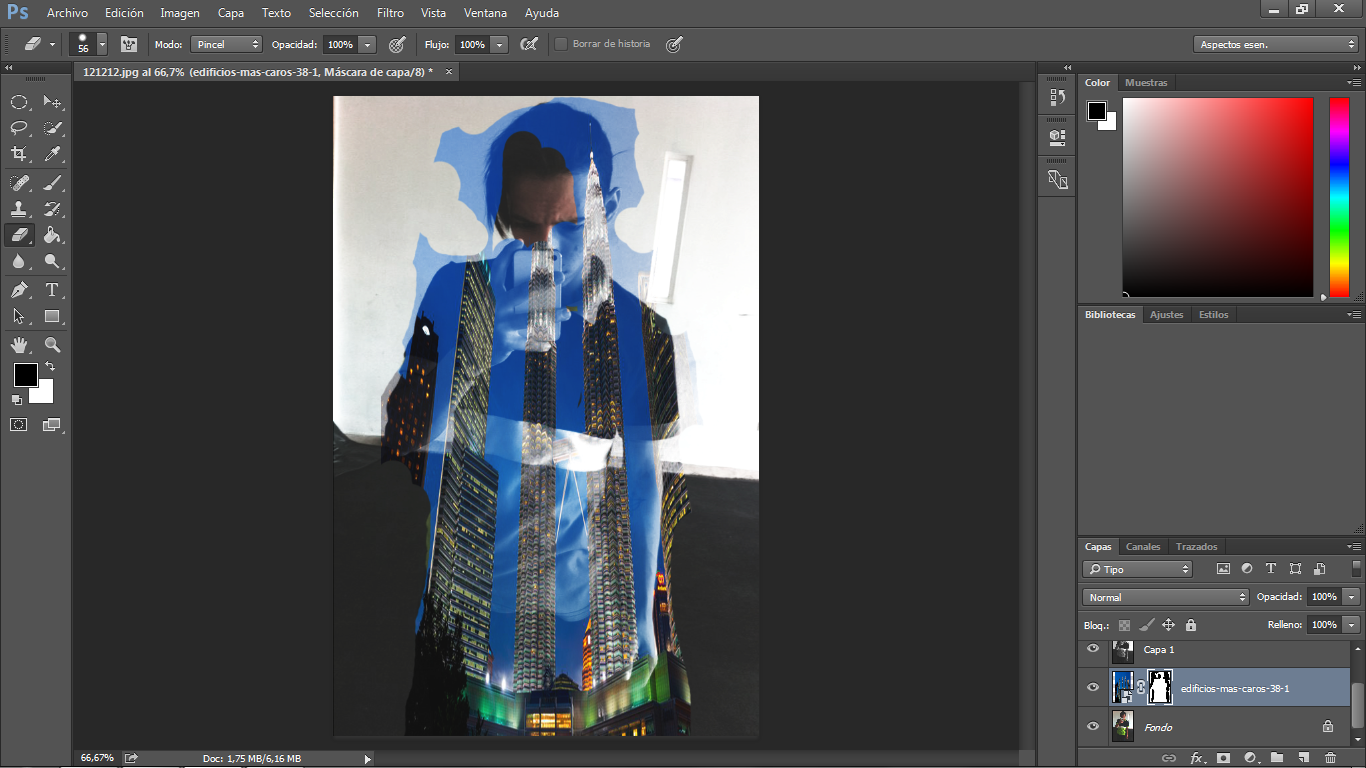Click the delete layer trash icon
The height and width of the screenshot is (768, 1366).
pos(1330,758)
